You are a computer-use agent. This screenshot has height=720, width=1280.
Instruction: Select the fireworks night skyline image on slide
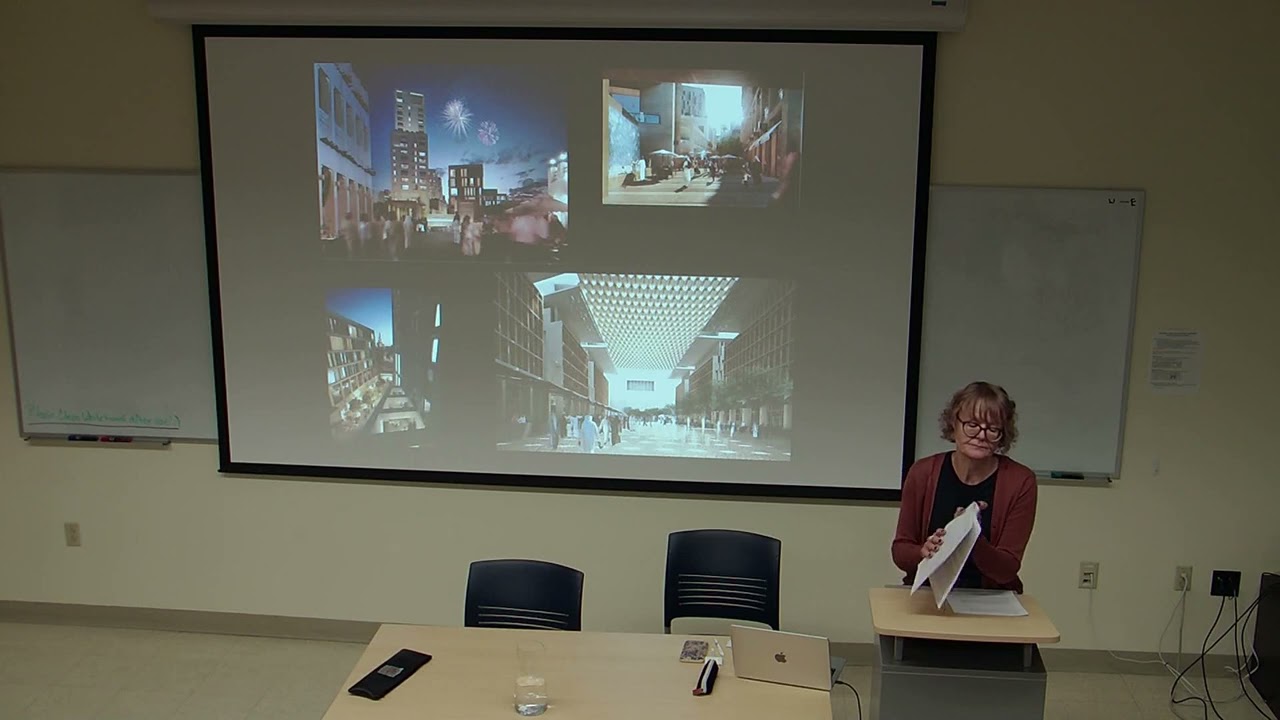(x=443, y=159)
